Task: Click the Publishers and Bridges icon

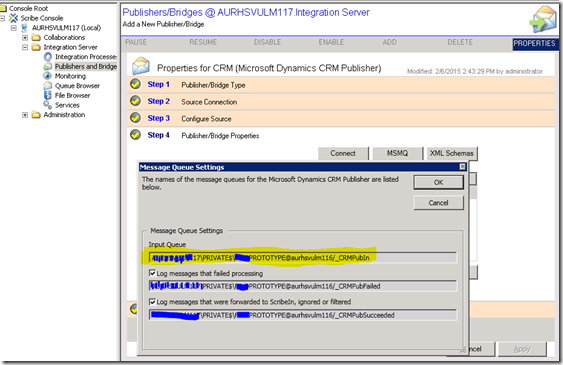Action: tap(48, 66)
